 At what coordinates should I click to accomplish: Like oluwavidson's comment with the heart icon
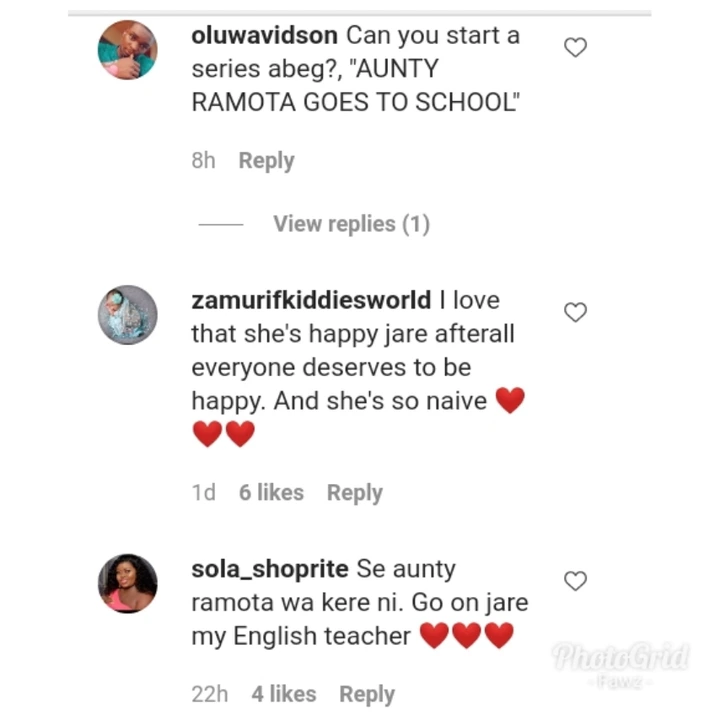575,47
